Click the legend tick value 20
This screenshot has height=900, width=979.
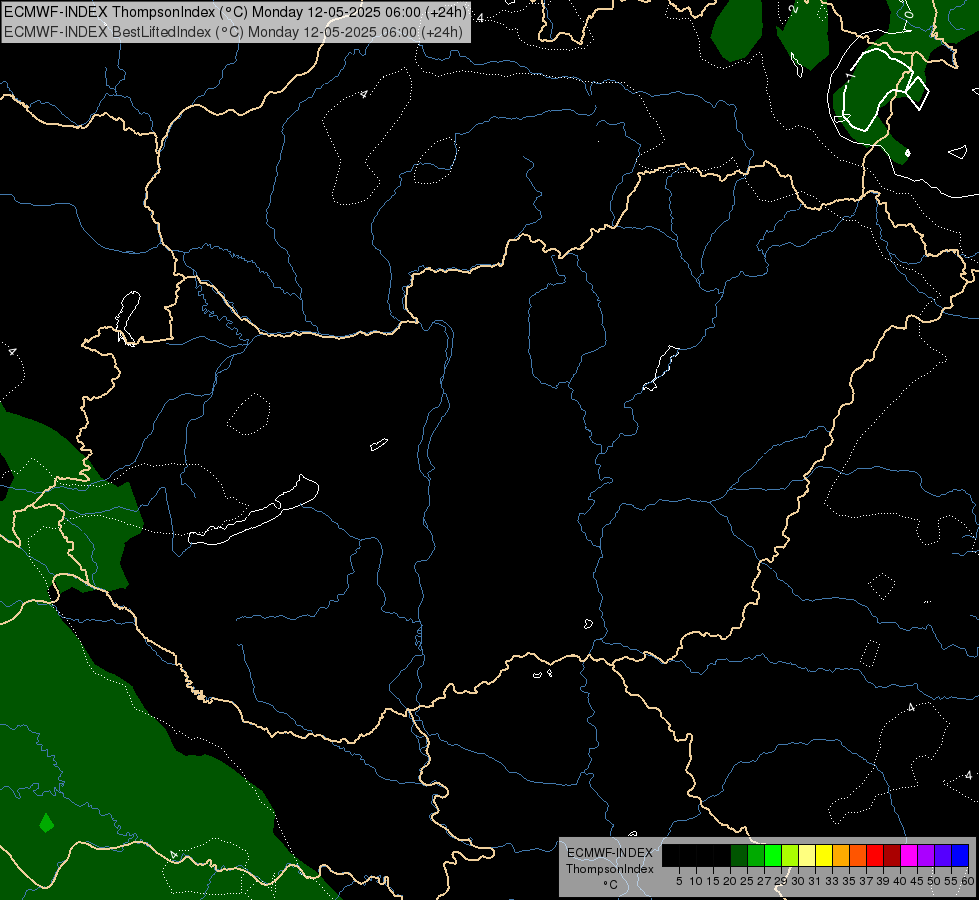(x=730, y=881)
